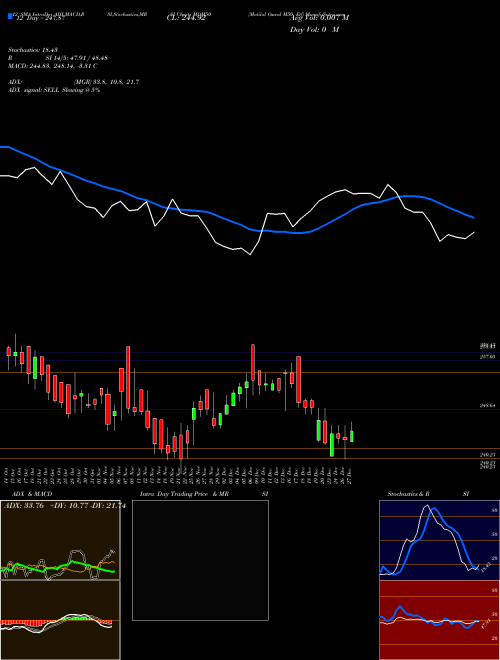The height and width of the screenshot is (660, 500).
Task: Click the '249.64' price axis label
Action: coord(488,406)
